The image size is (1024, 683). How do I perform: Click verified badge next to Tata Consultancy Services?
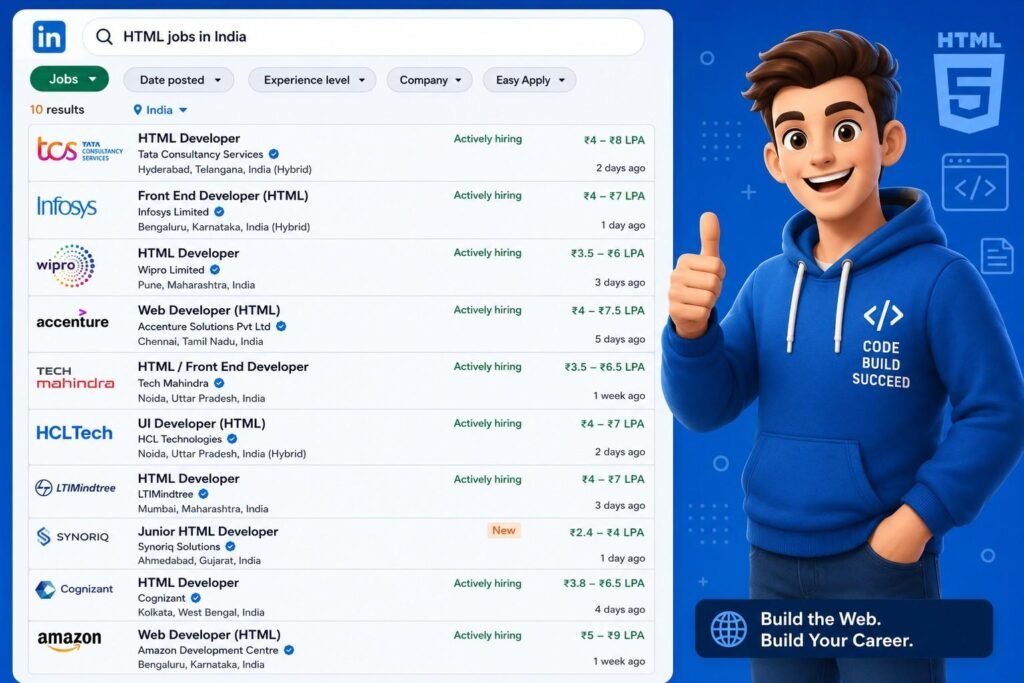pyautogui.click(x=274, y=154)
